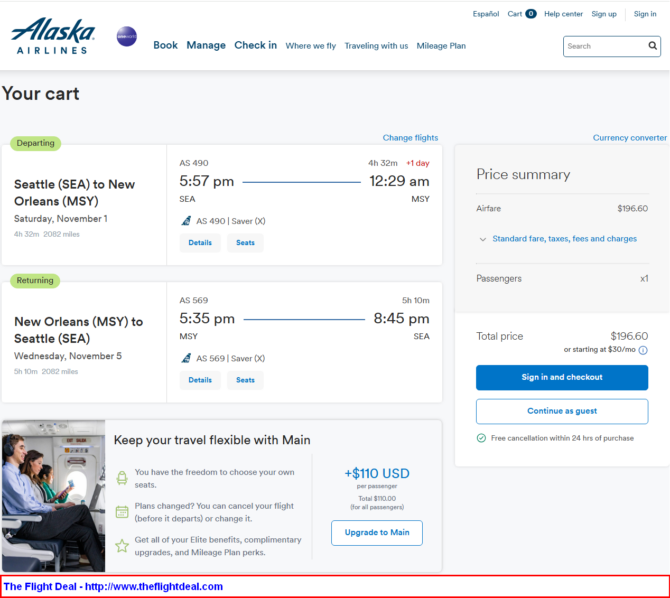This screenshot has width=670, height=598.
Task: Click Wednesday, November 5 date text
Action: [68, 356]
